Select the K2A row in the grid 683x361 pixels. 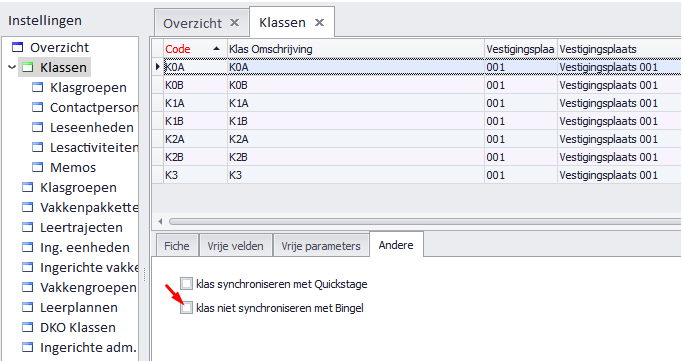tap(416, 139)
